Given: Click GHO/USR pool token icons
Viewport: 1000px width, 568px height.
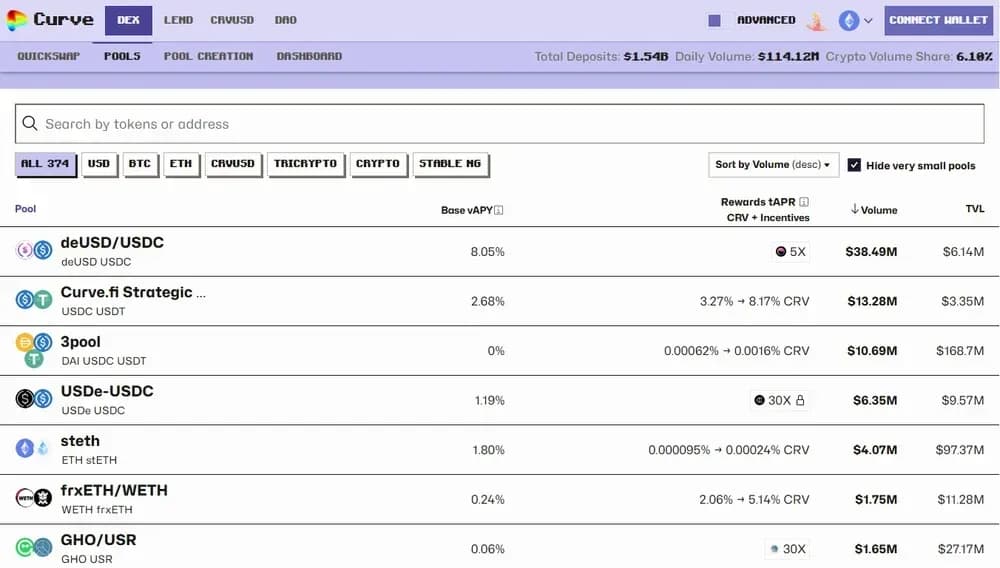Looking at the screenshot, I should [x=34, y=547].
